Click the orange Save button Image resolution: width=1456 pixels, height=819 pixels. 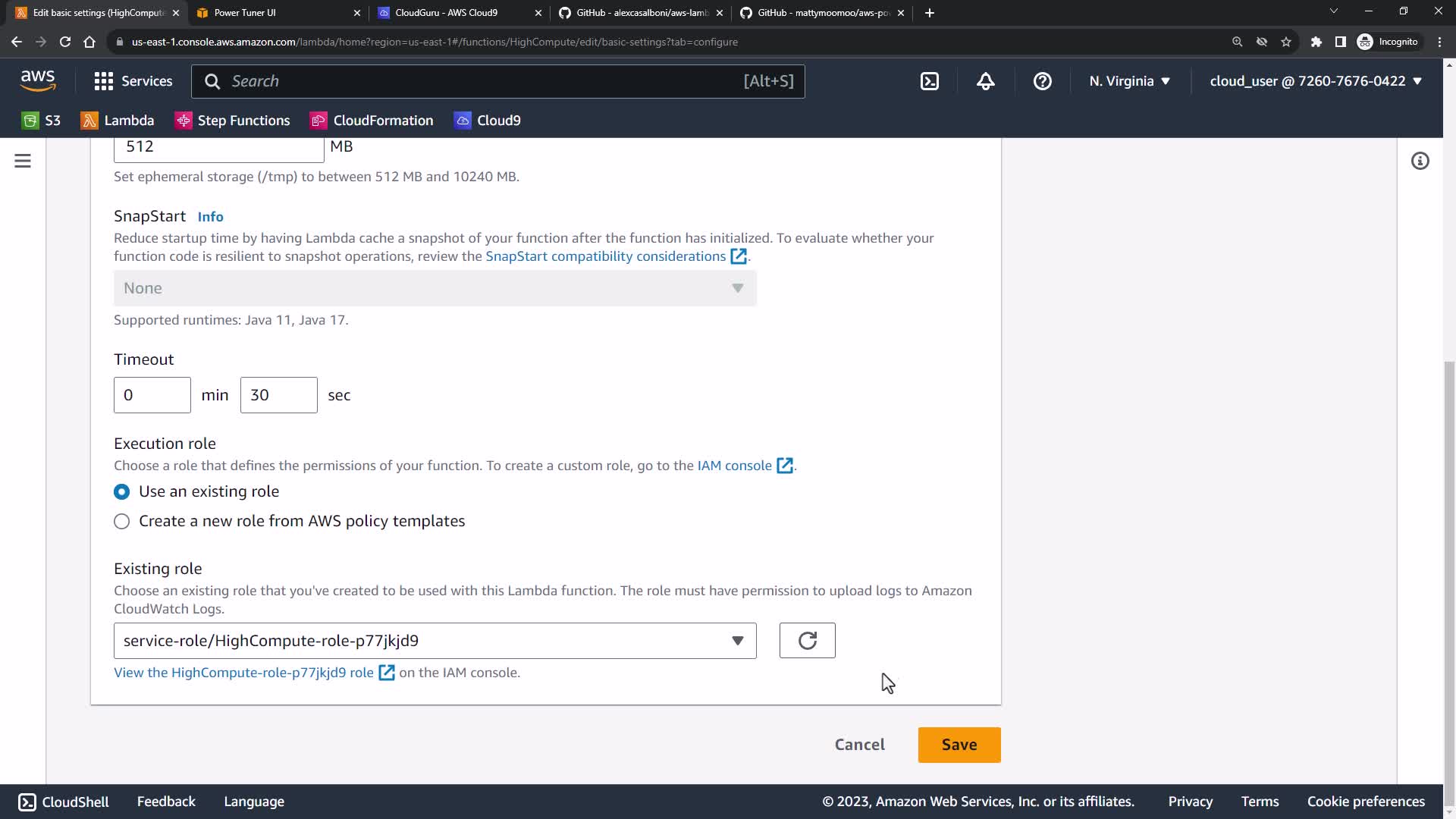(959, 745)
